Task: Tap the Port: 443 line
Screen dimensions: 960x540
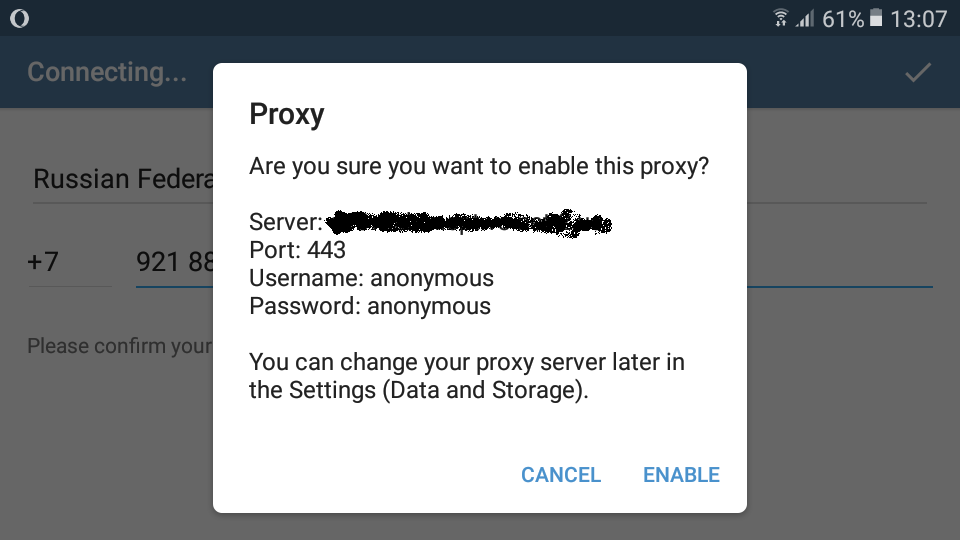Action: point(298,250)
